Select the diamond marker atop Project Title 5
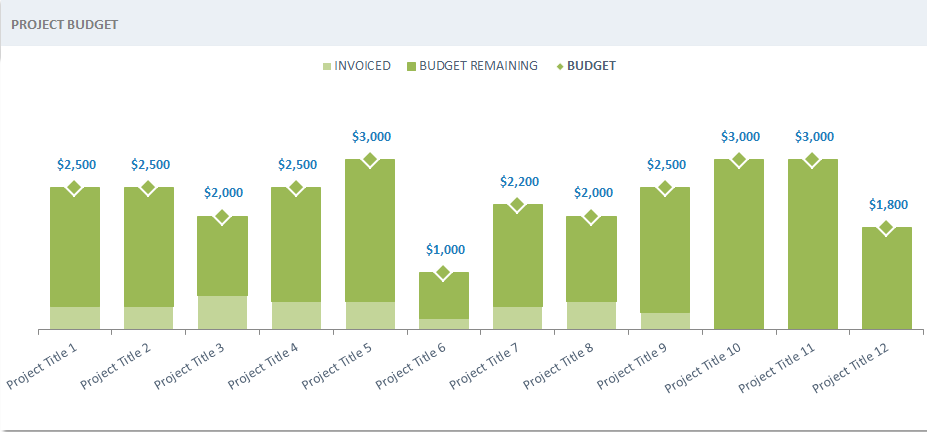The image size is (927, 432). click(x=370, y=160)
